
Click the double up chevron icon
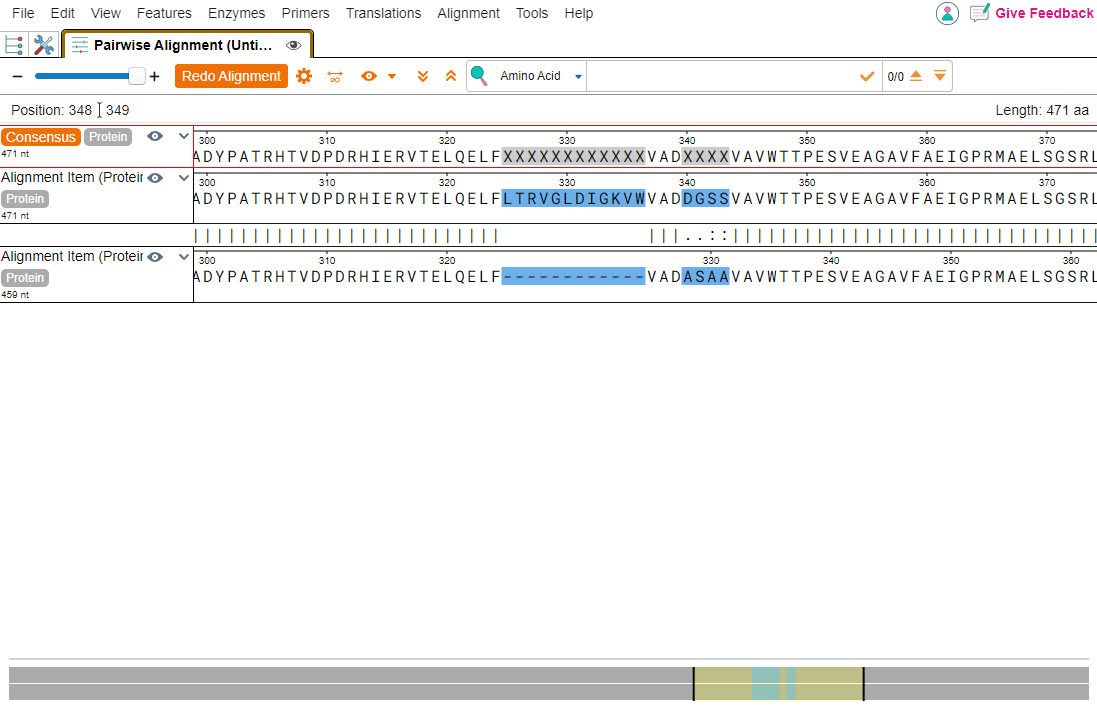451,76
